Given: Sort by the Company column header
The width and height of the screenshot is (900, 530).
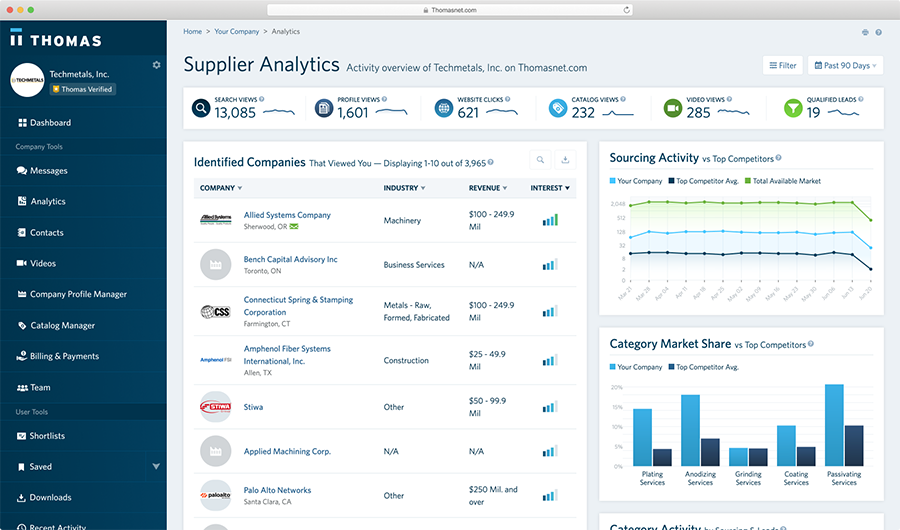Looking at the screenshot, I should pos(221,188).
